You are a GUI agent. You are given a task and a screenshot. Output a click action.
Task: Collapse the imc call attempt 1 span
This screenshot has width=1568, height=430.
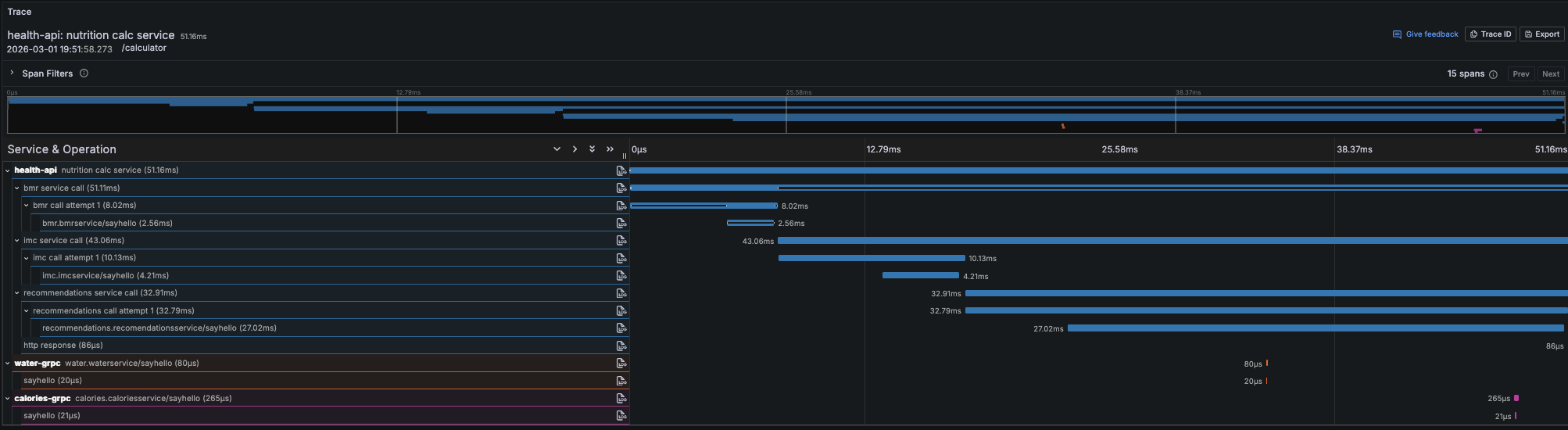point(27,258)
